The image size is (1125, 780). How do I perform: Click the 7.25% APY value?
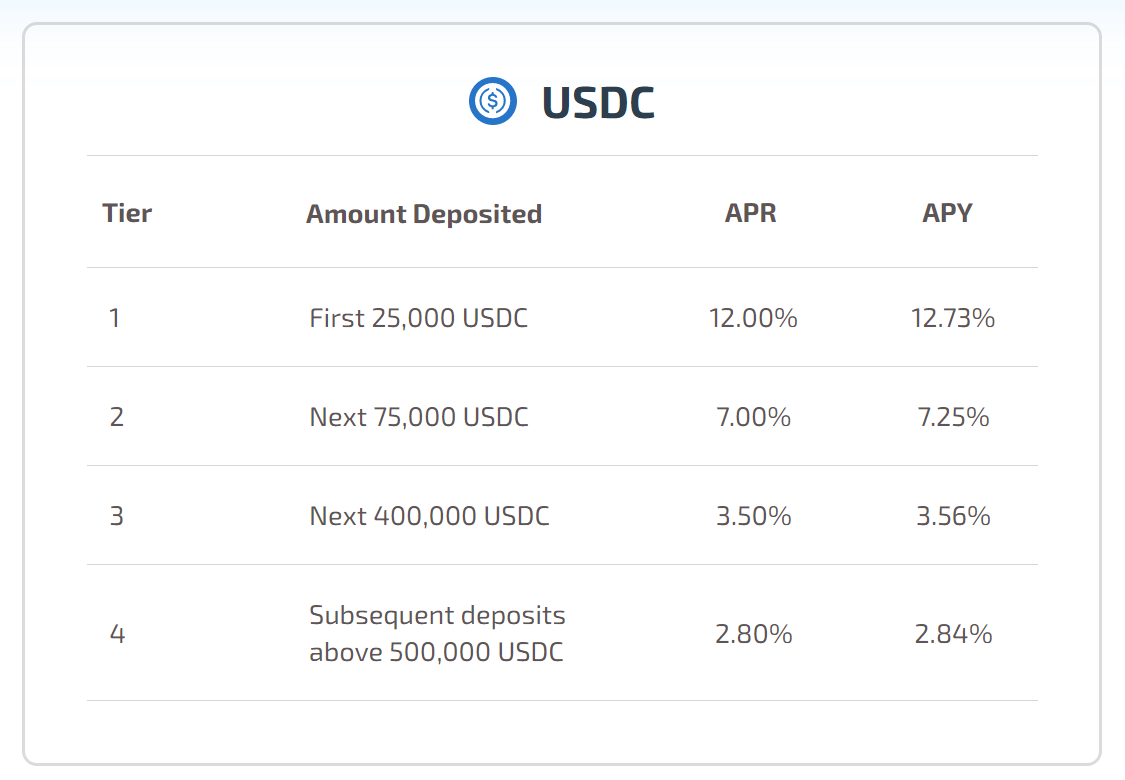pyautogui.click(x=953, y=417)
